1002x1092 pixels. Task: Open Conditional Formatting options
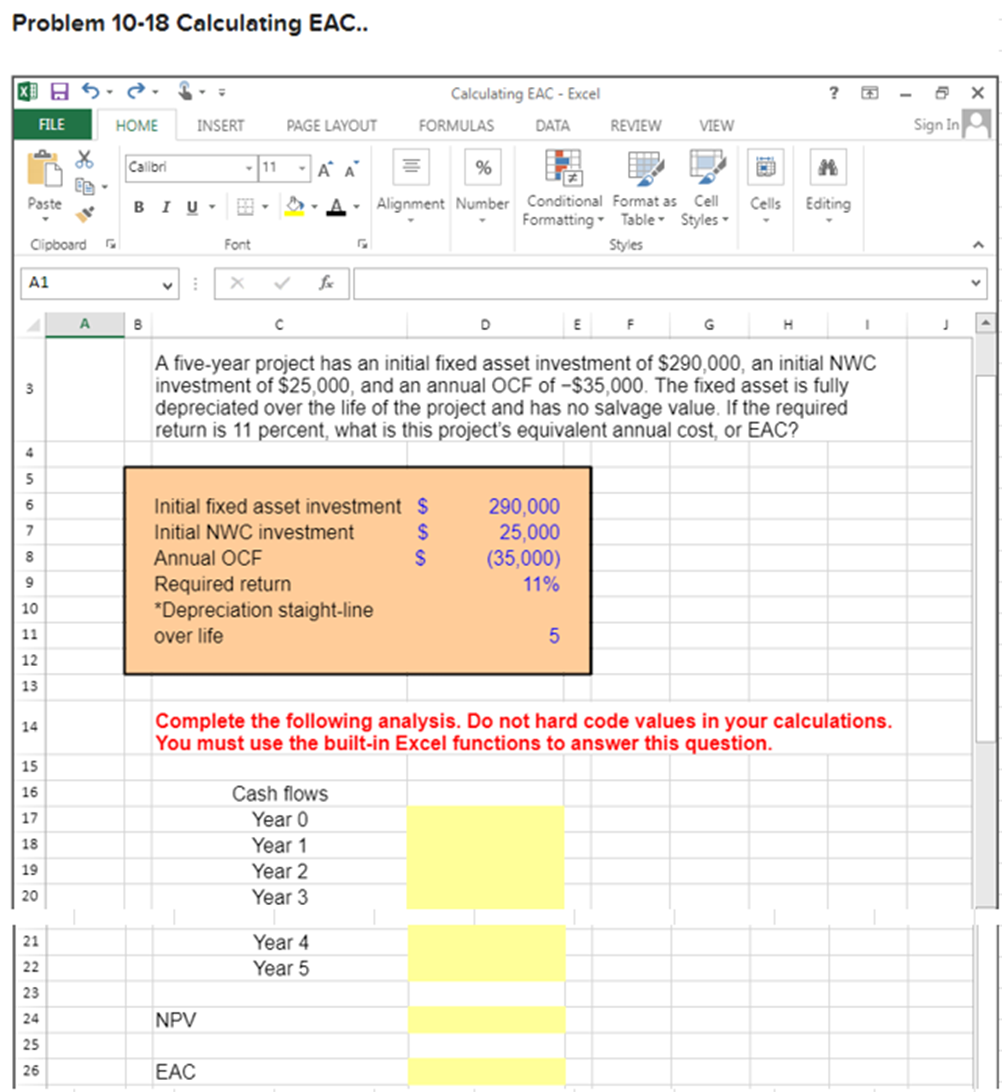[563, 190]
